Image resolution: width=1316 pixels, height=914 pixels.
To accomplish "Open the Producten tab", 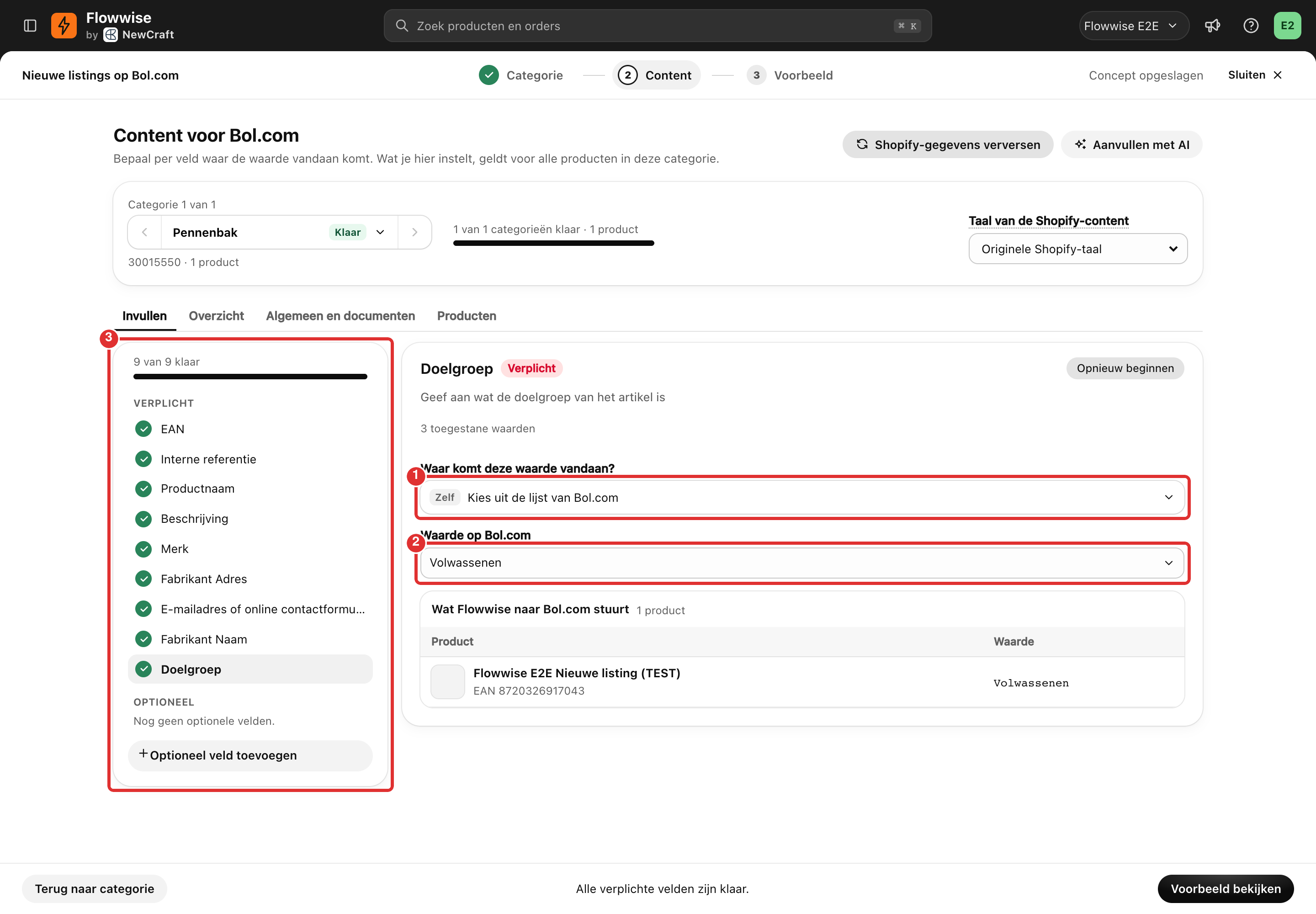I will pos(467,316).
